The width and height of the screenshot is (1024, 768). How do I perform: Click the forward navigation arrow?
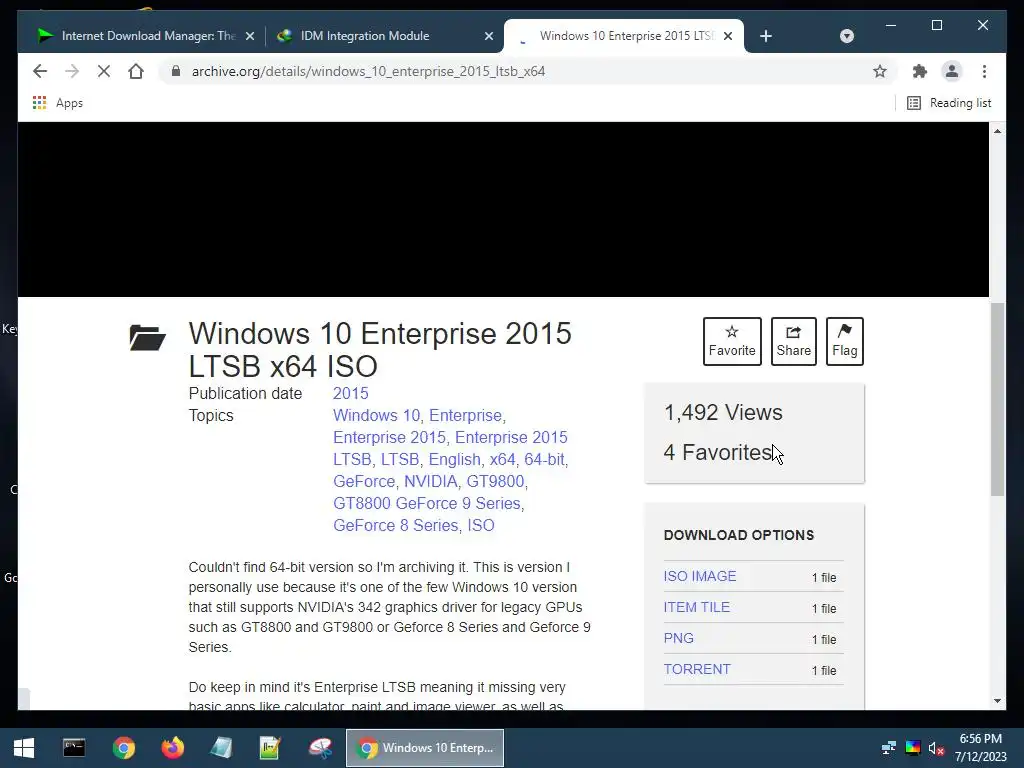[72, 71]
